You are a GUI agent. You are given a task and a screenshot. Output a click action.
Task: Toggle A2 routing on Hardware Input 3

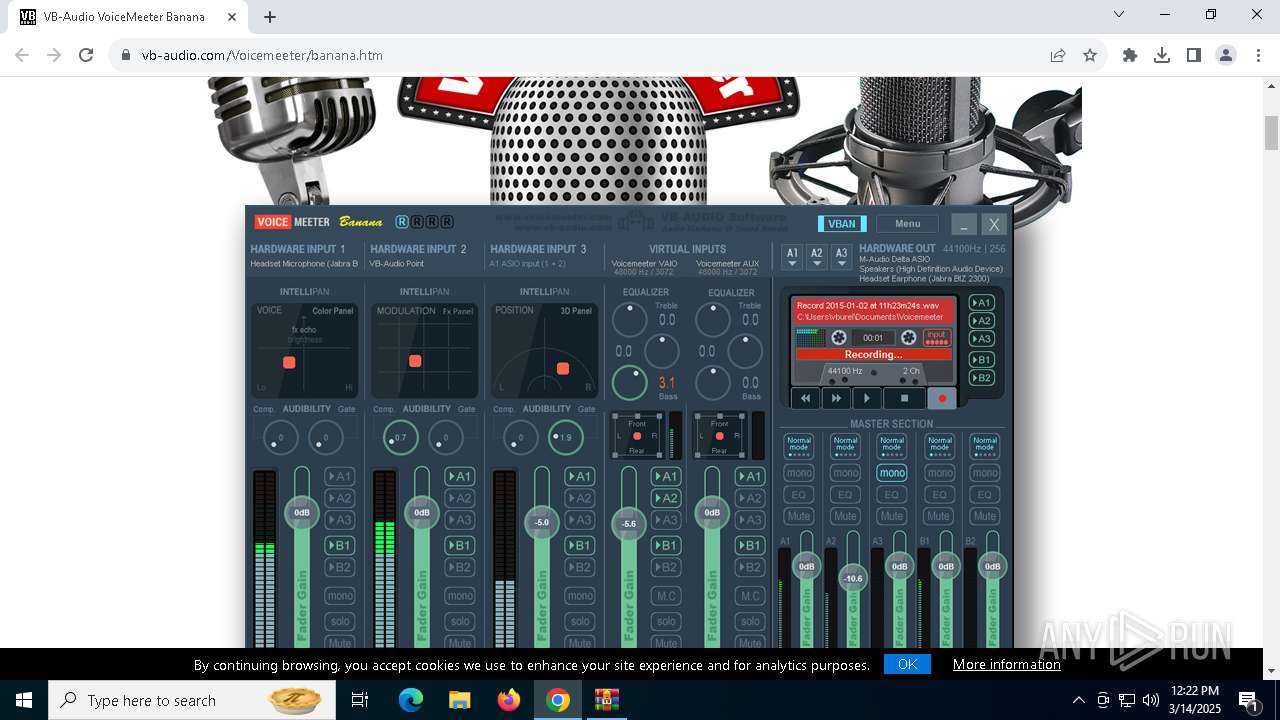pos(580,498)
